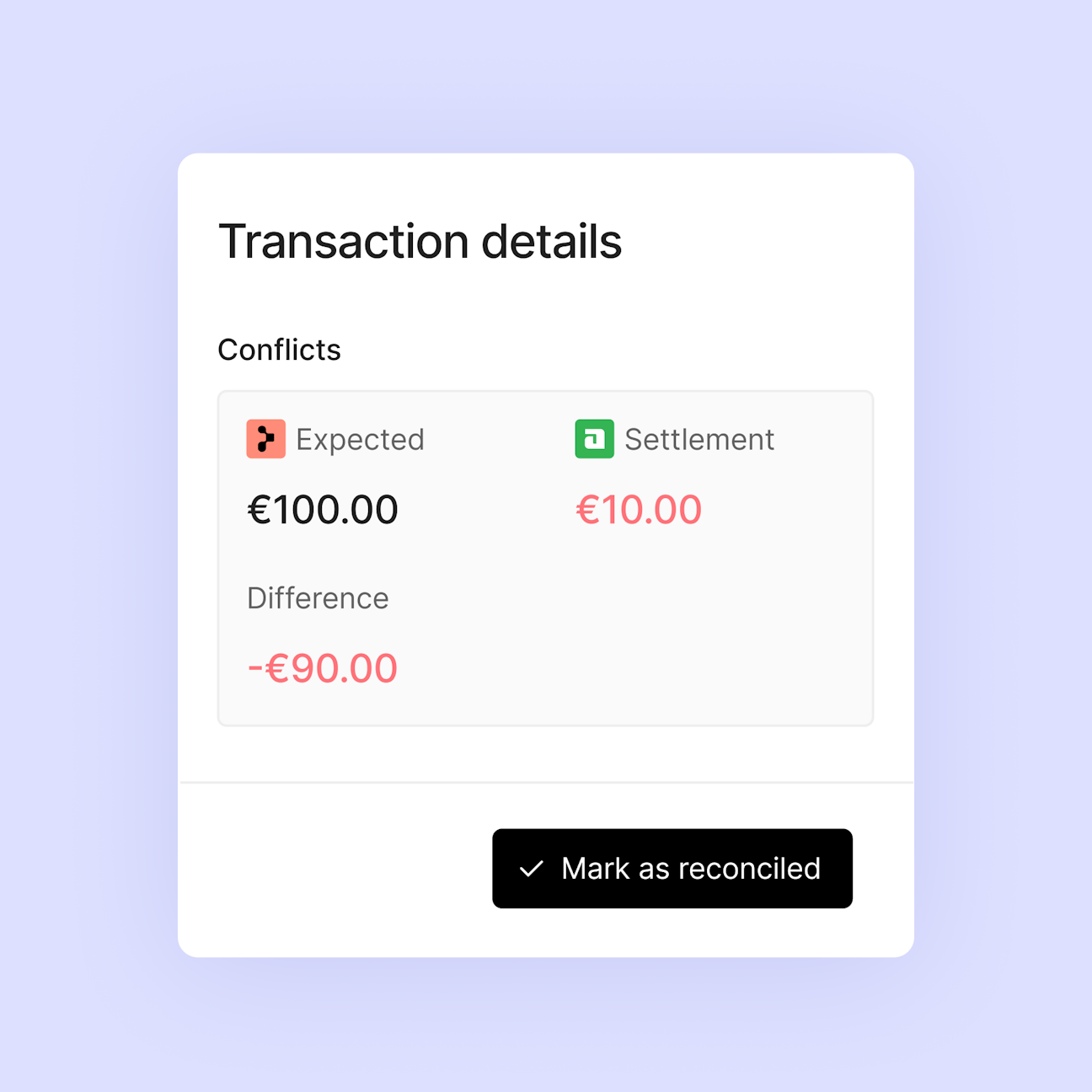Click the word Mark in the black button
This screenshot has width=1092, height=1092.
596,869
